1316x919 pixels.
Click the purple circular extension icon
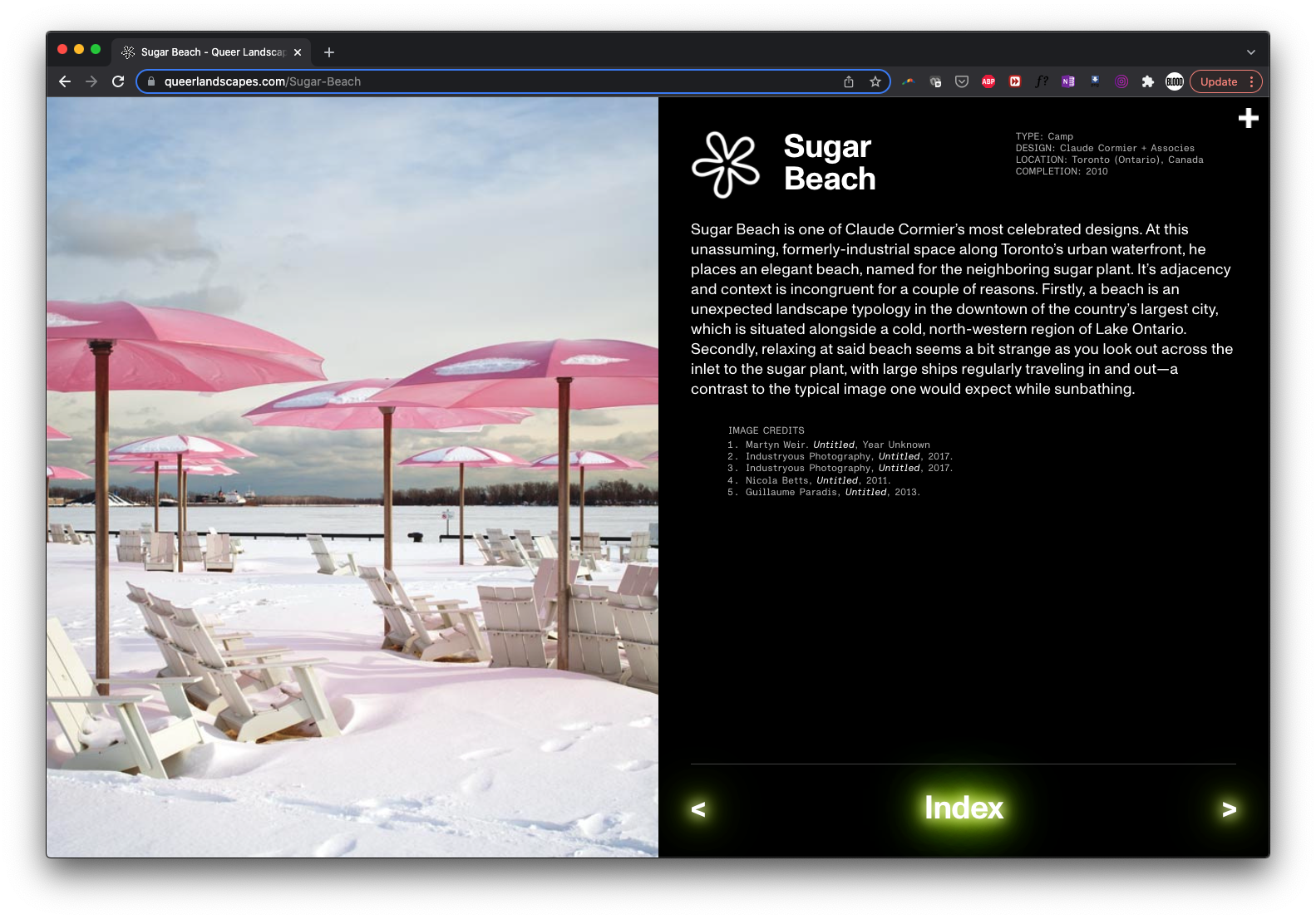[1121, 81]
